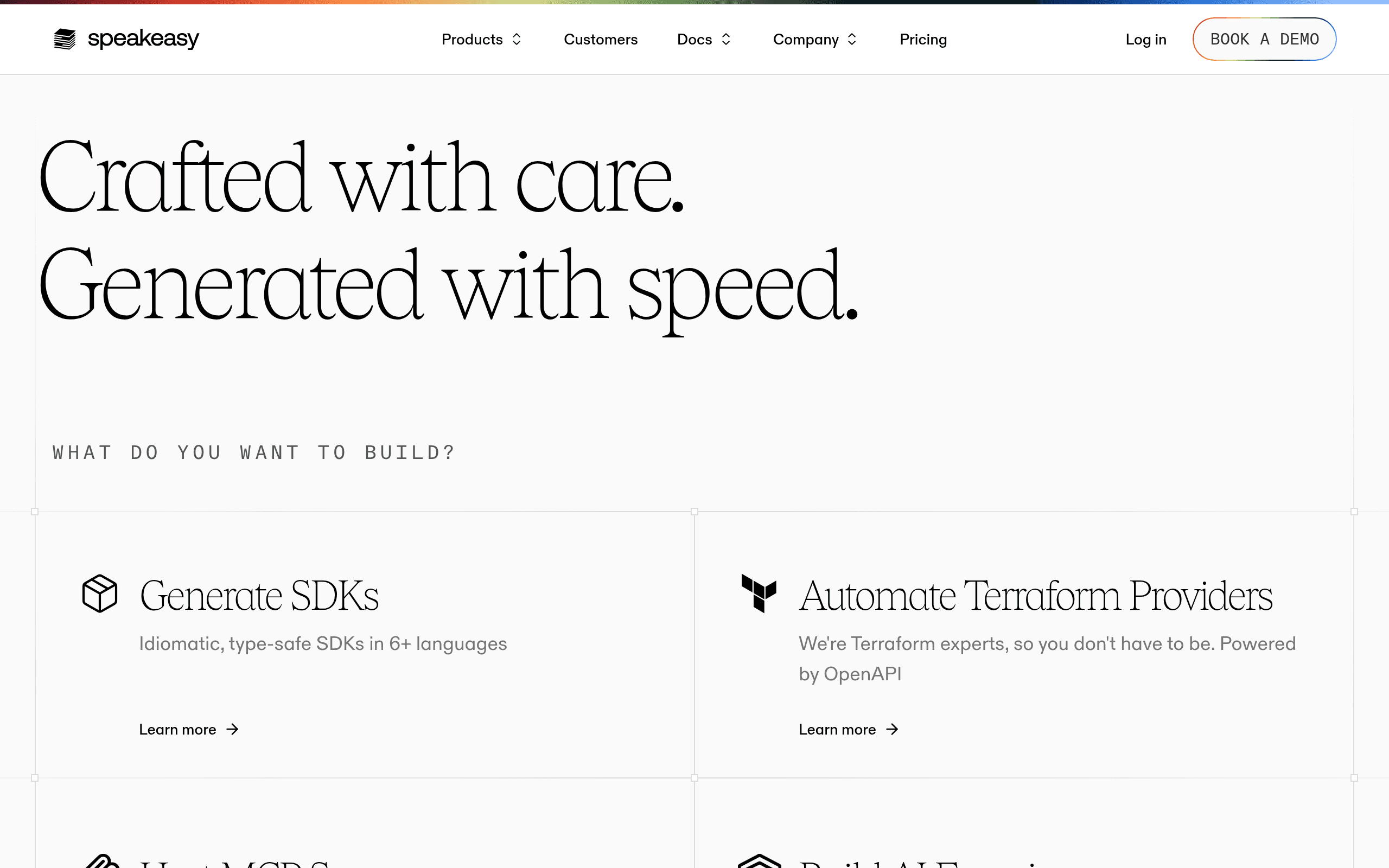Expand the Docs dropdown chevron
1389x868 pixels.
tap(726, 39)
